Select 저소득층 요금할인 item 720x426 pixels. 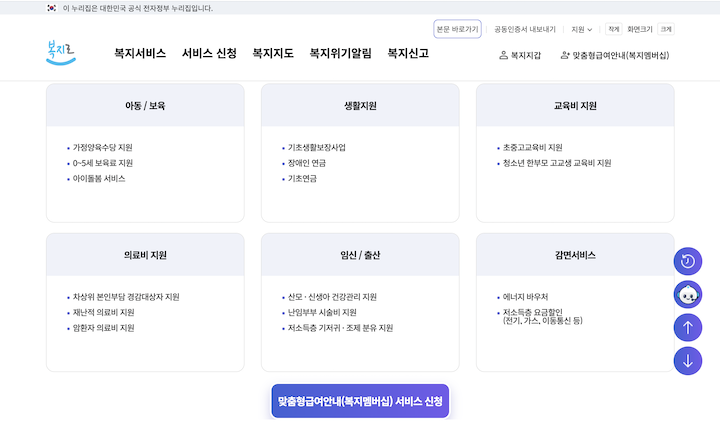tap(542, 316)
